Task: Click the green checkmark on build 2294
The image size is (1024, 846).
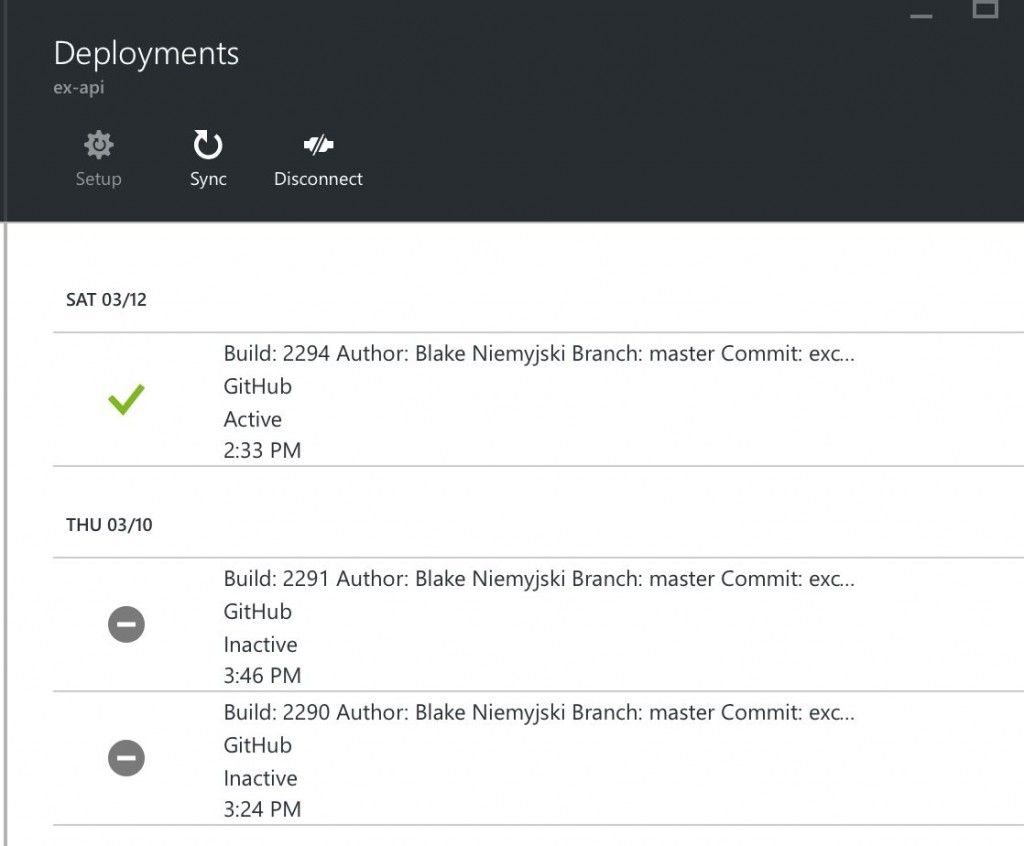Action: pos(124,401)
